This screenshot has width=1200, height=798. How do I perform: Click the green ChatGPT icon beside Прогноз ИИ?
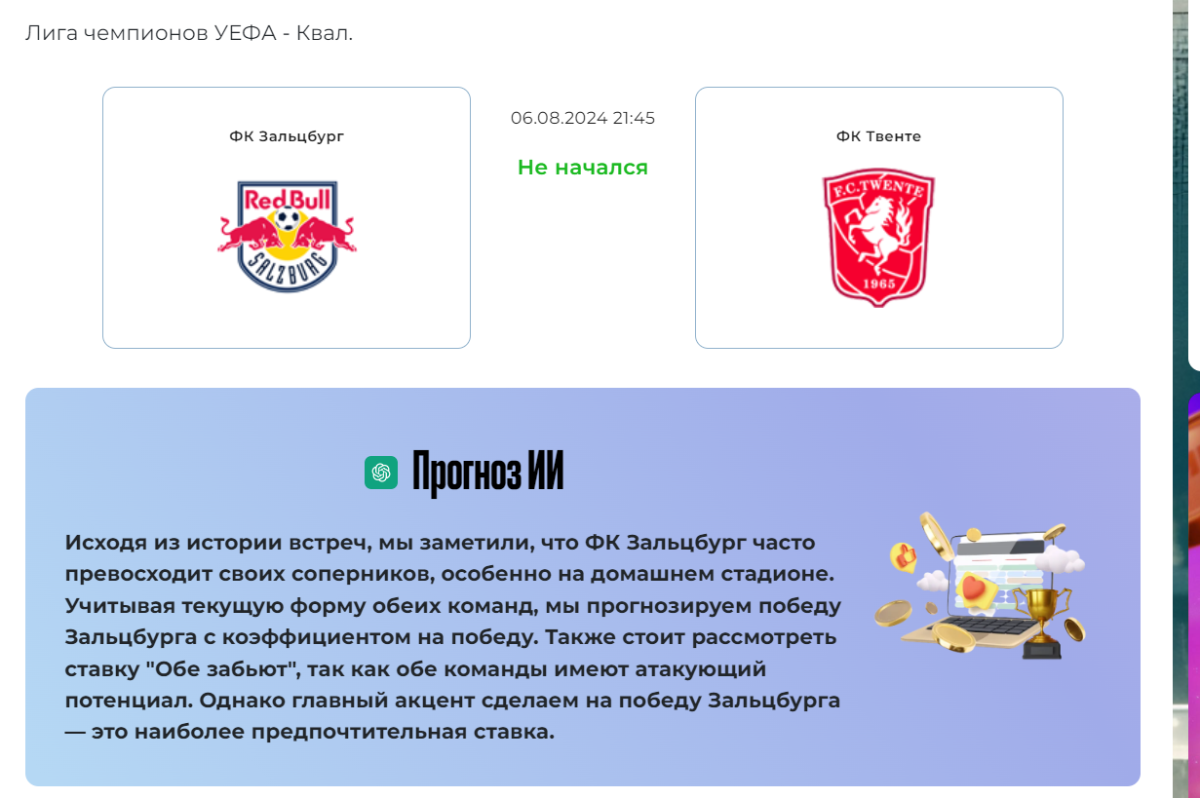(381, 472)
